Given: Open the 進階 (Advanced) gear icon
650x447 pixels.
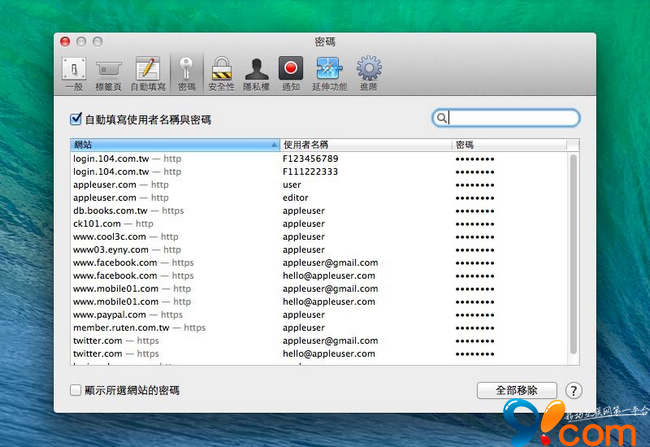Looking at the screenshot, I should 369,72.
